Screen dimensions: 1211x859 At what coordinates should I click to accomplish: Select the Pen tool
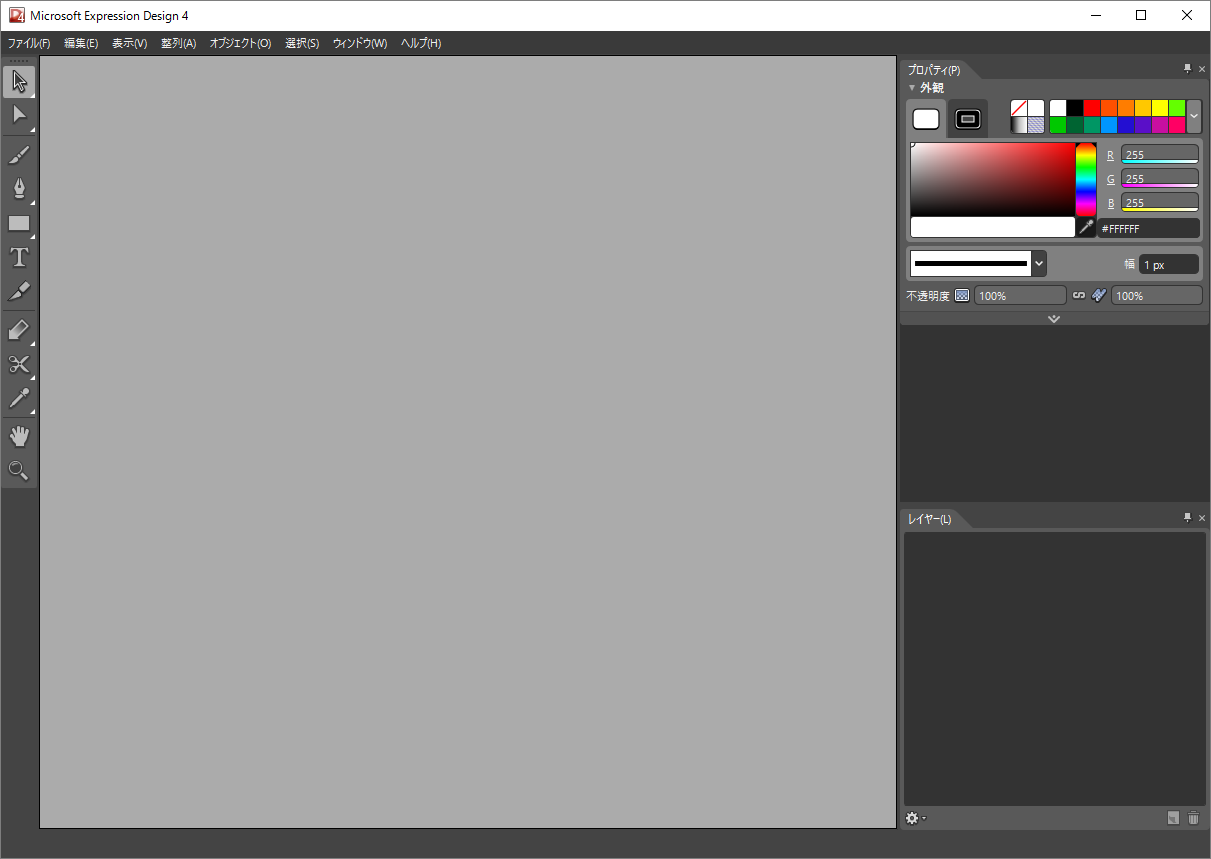click(19, 189)
